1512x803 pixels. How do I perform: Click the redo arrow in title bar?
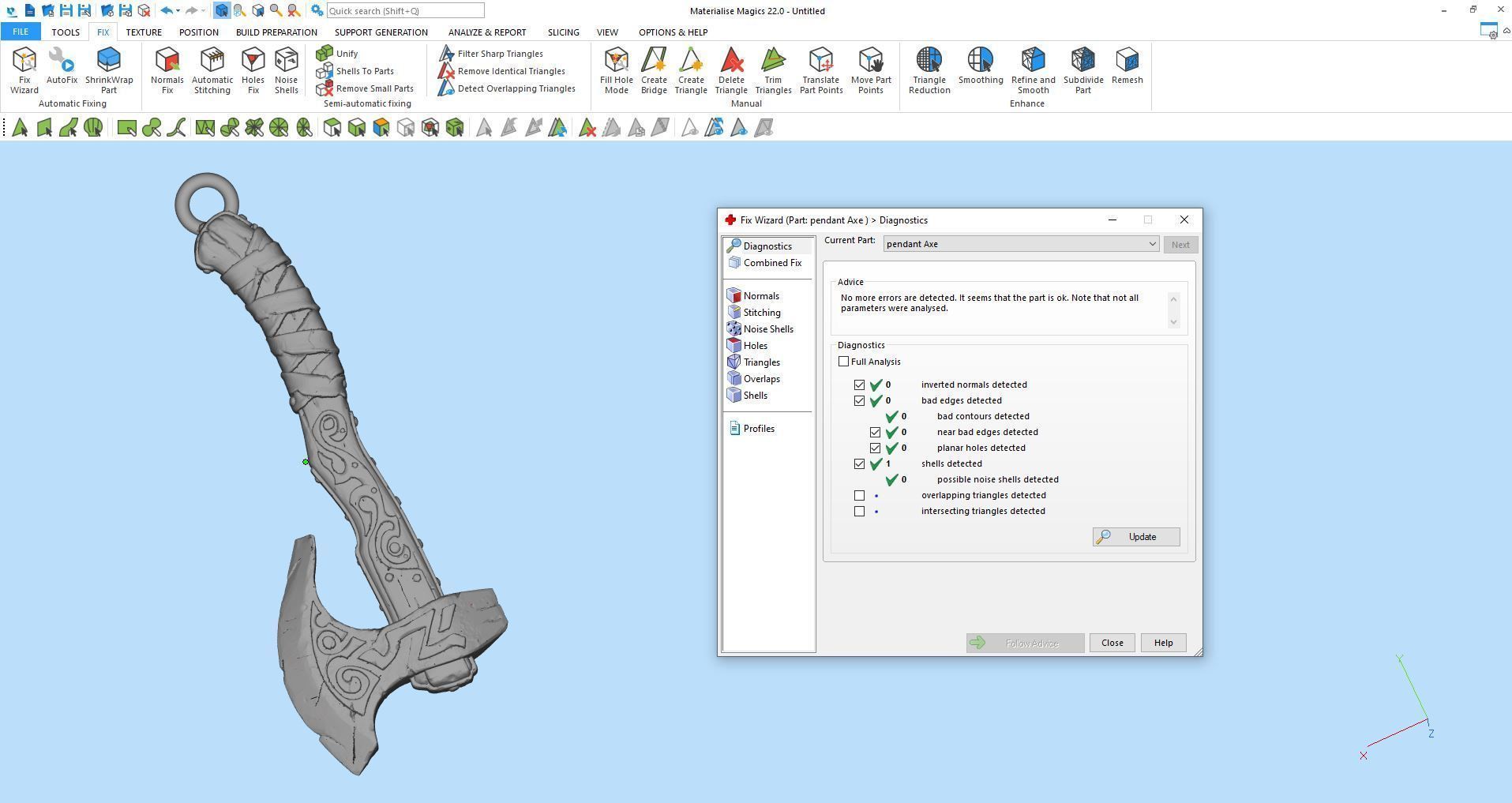(x=191, y=11)
